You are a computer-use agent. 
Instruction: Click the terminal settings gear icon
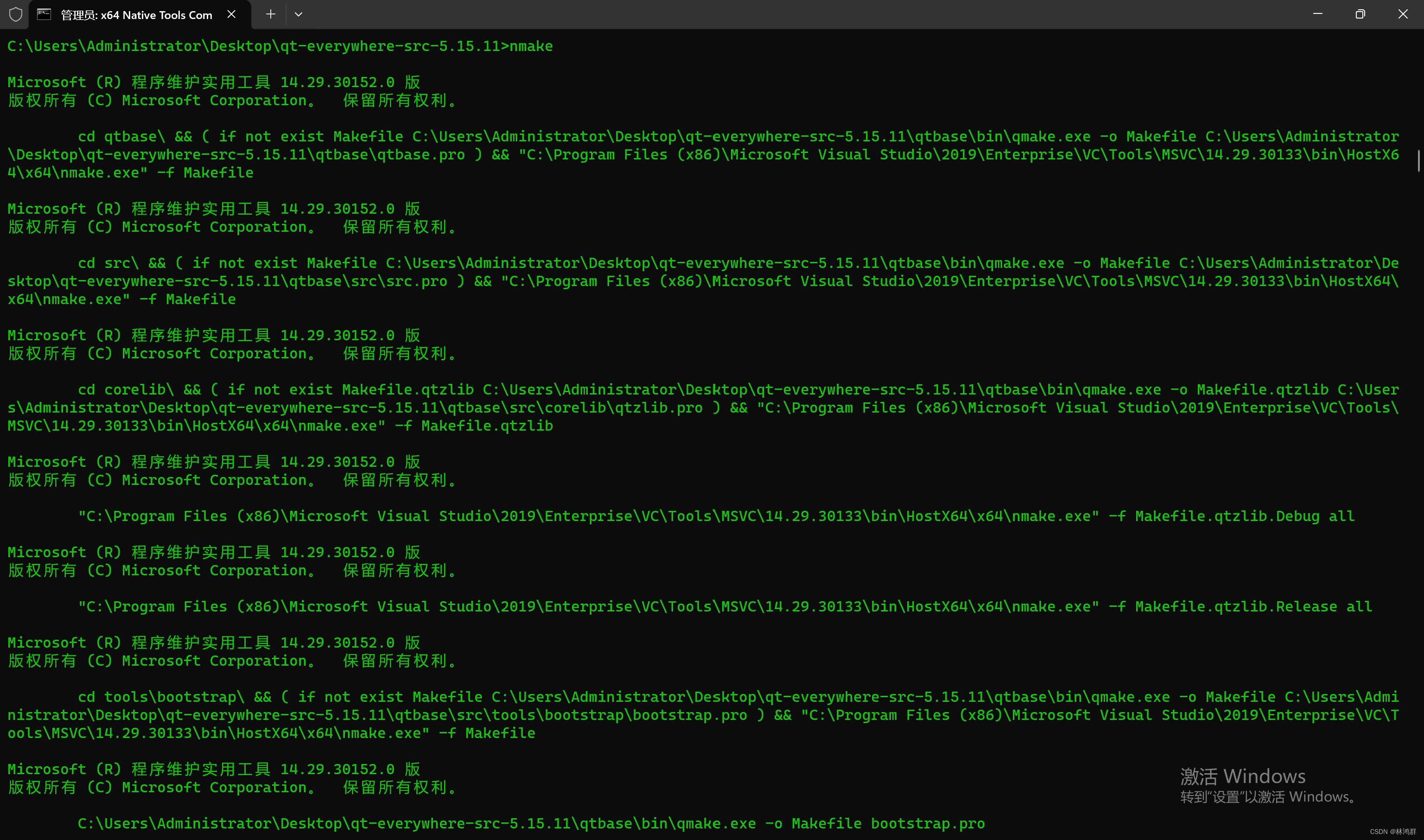(x=298, y=14)
